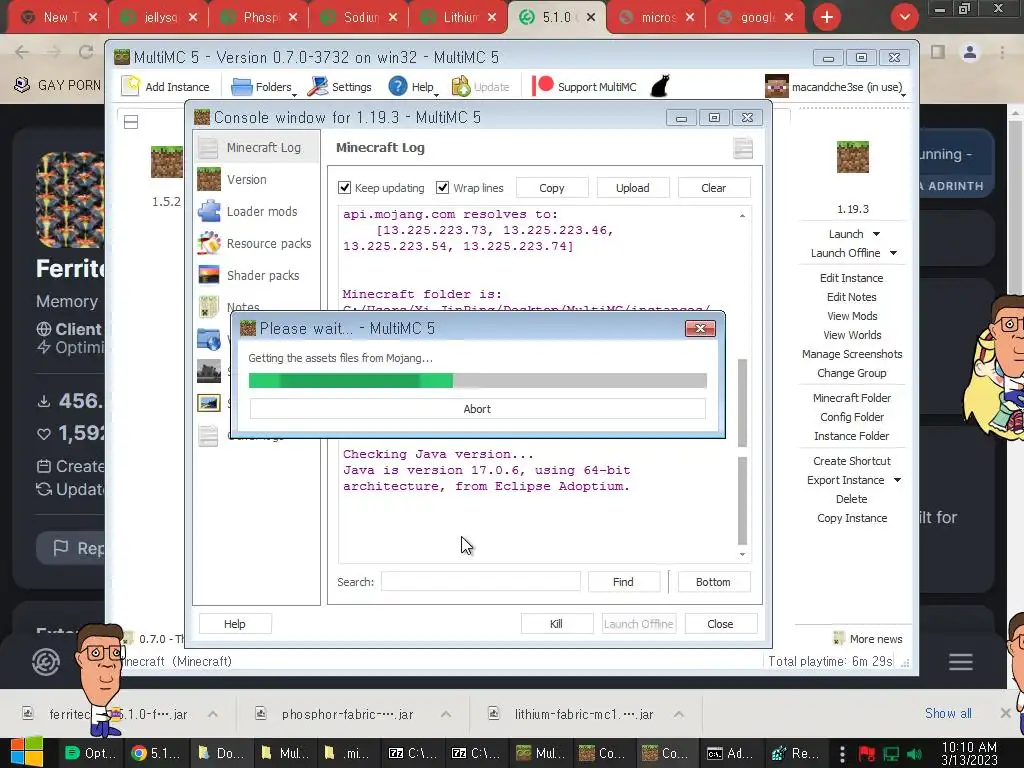Click Support MultiMC Patreon button

click(x=584, y=86)
